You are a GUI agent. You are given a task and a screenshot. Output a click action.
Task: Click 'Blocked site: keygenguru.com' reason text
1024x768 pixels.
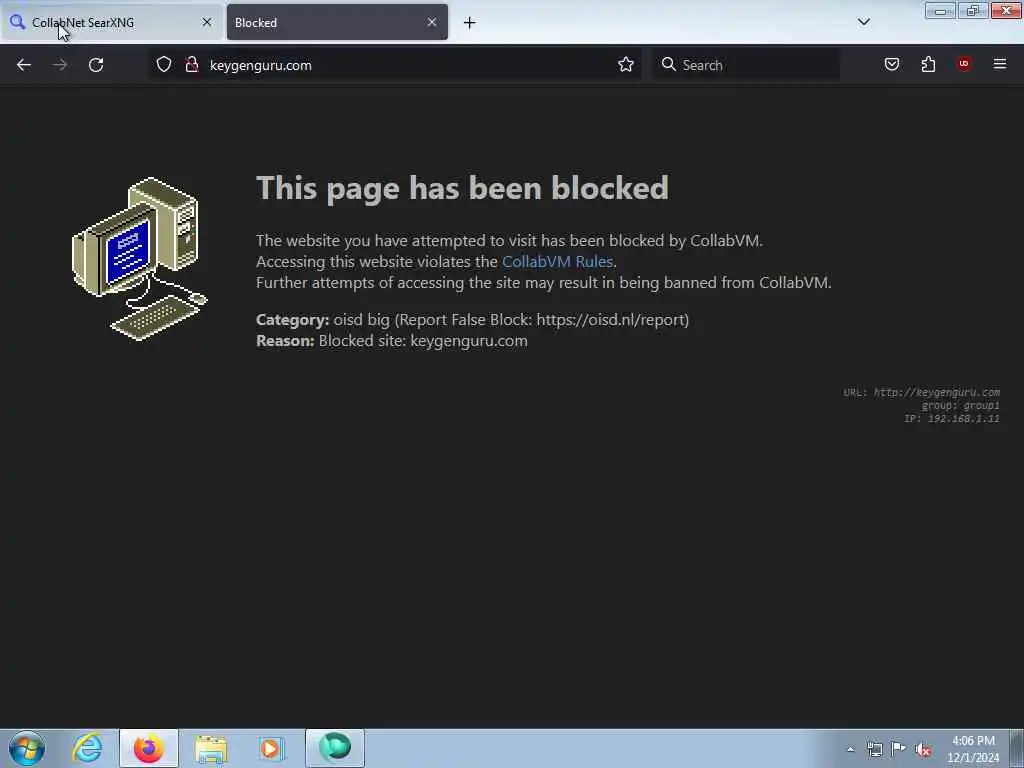coord(423,341)
